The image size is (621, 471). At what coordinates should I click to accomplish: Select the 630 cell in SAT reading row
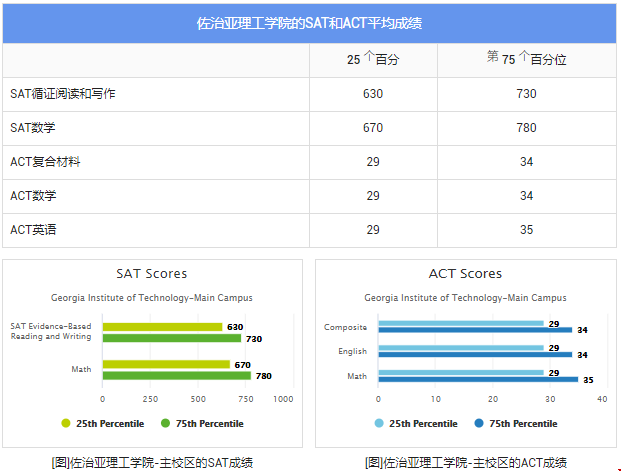[x=373, y=94]
